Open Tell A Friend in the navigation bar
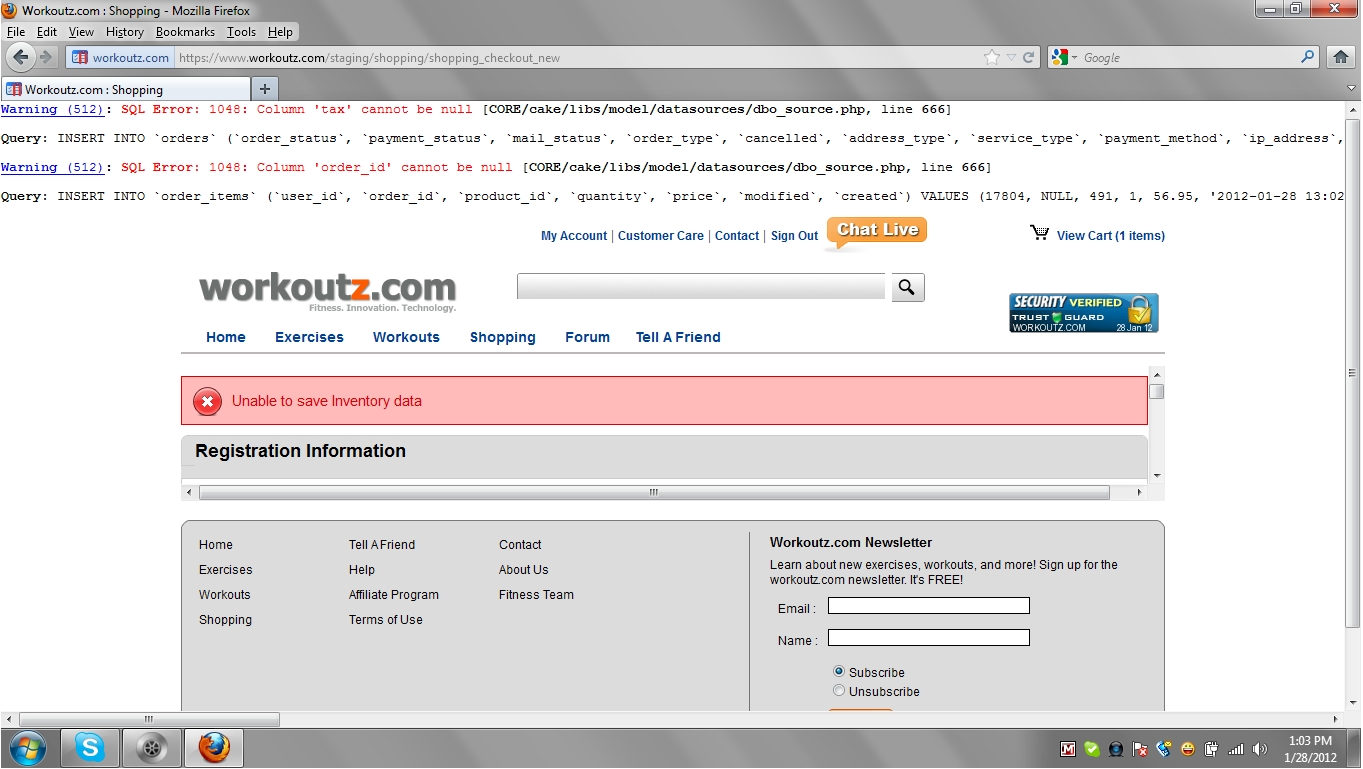1363x769 pixels. tap(678, 337)
